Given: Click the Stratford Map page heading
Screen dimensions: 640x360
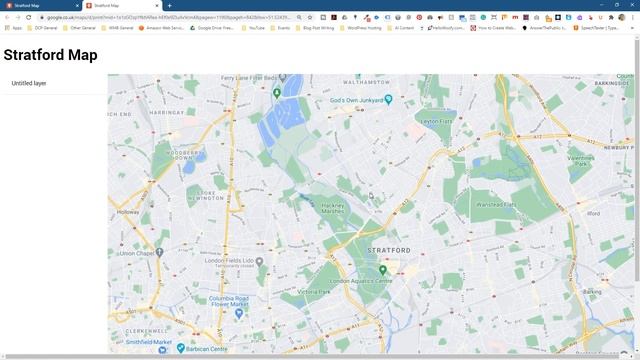Looking at the screenshot, I should coord(50,55).
